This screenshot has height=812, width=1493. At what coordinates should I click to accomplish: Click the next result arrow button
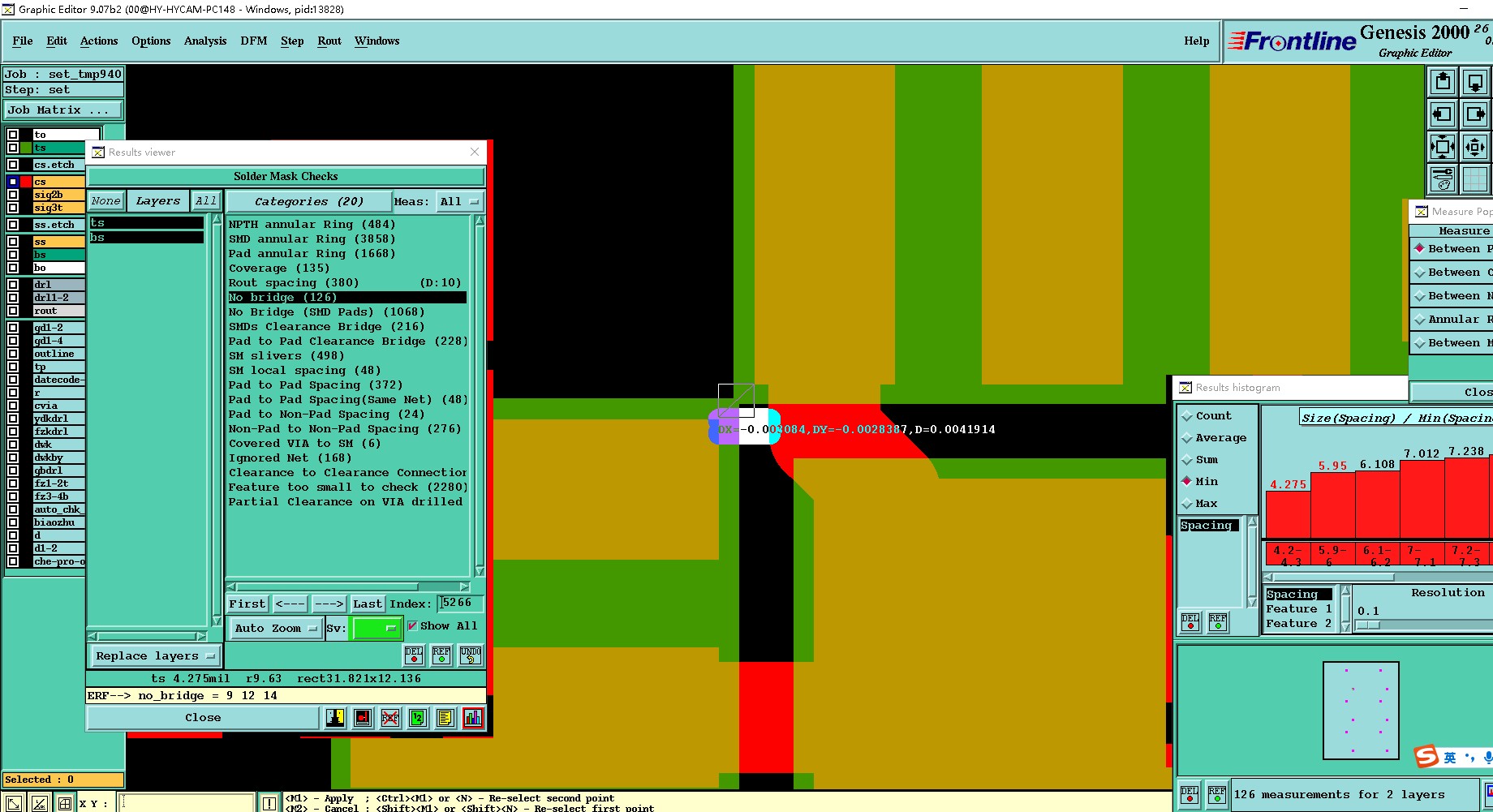click(x=329, y=604)
